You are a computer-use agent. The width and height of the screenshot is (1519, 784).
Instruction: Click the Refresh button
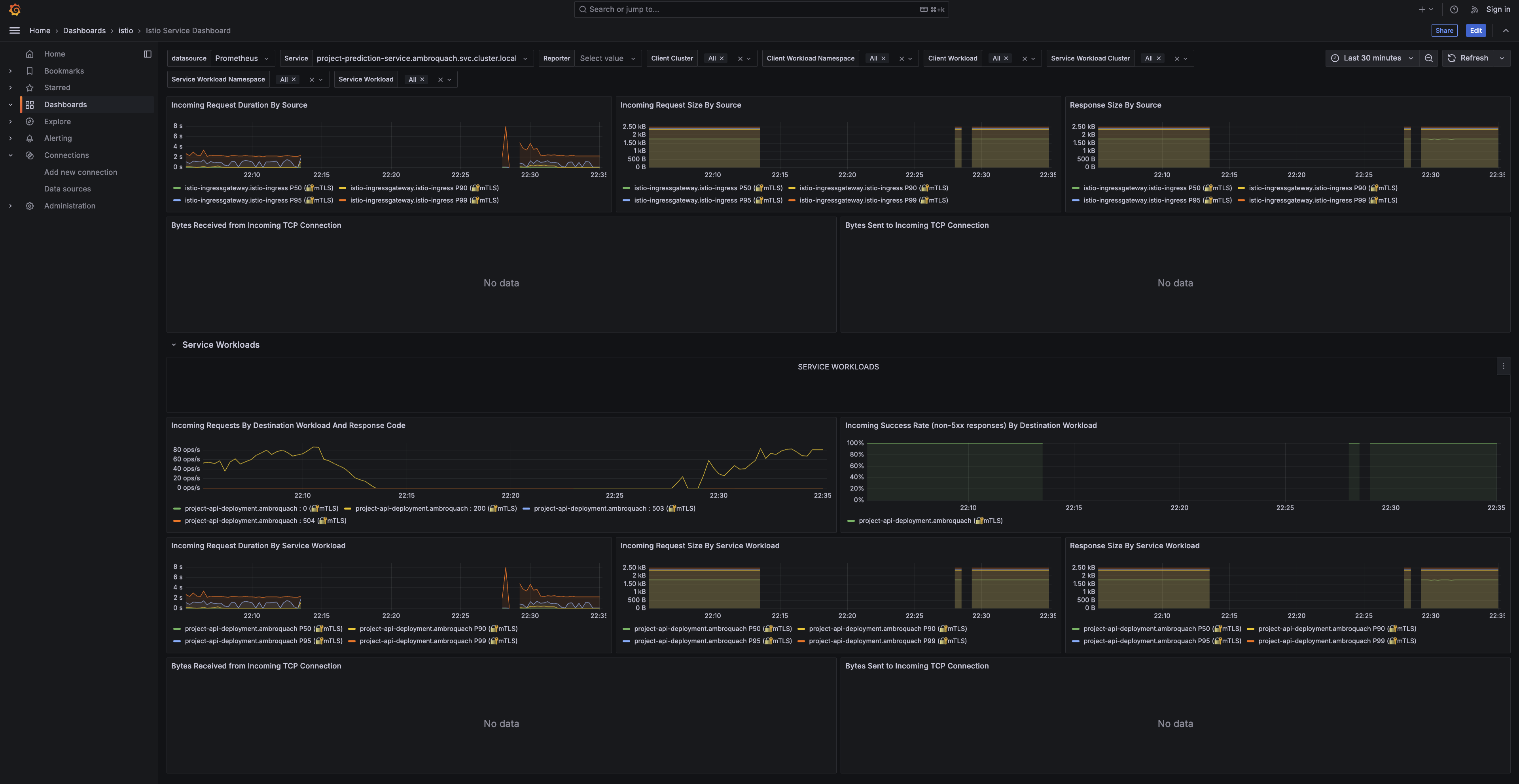pyautogui.click(x=1468, y=59)
